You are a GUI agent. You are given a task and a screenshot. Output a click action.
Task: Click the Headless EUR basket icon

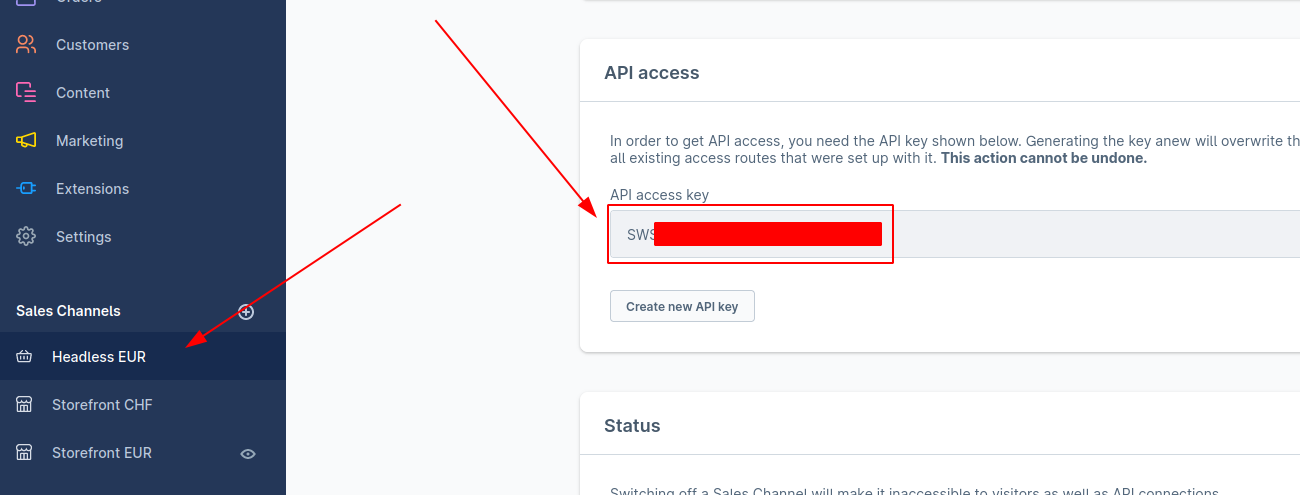[25, 357]
